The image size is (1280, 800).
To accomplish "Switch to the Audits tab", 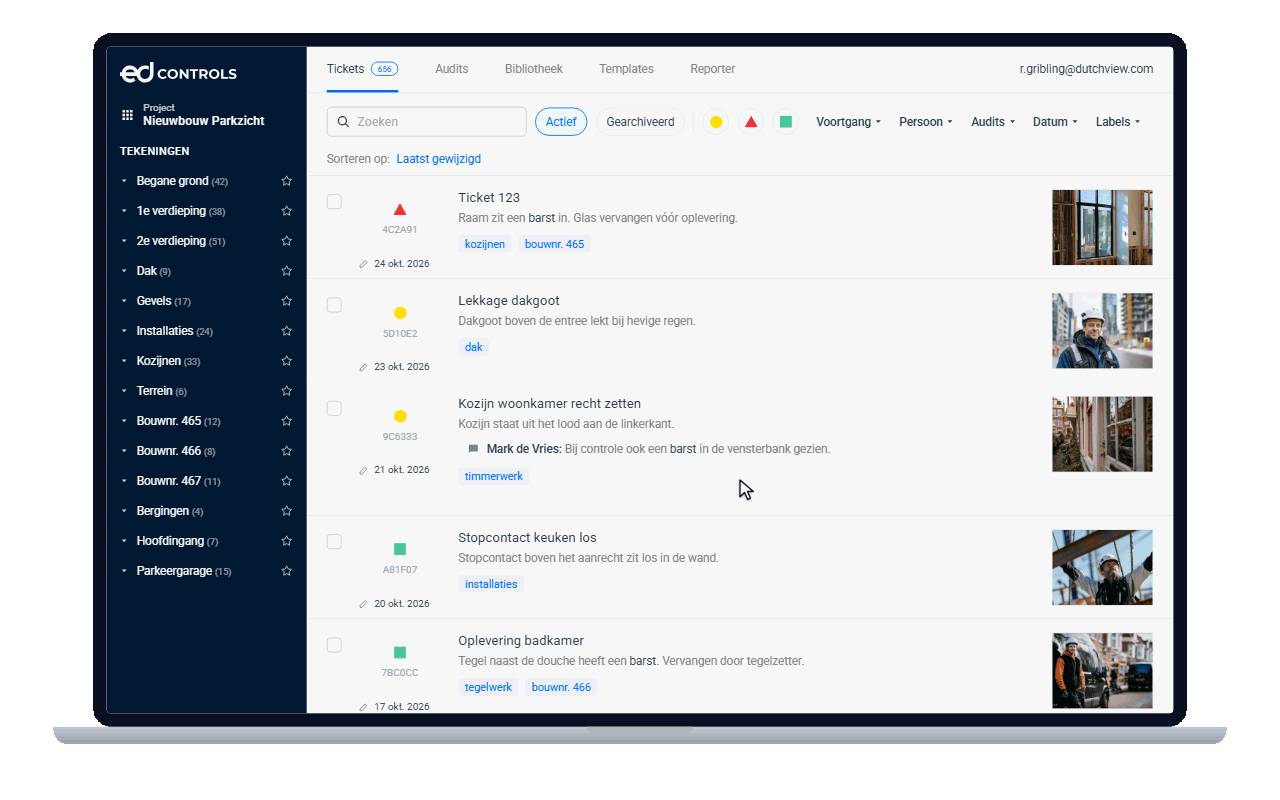I will [452, 69].
